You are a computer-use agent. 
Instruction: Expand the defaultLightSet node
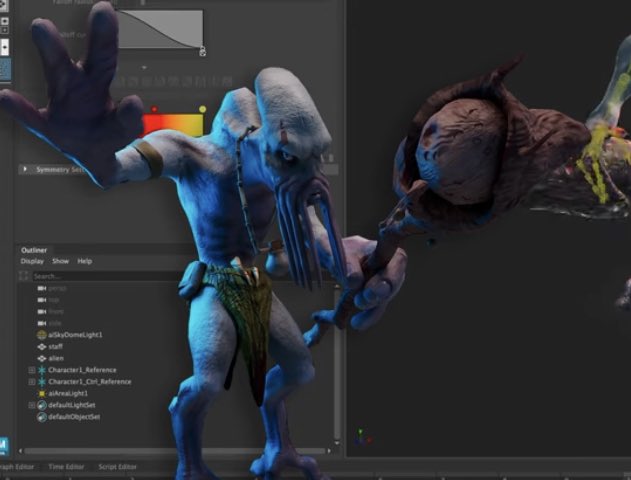(32, 405)
